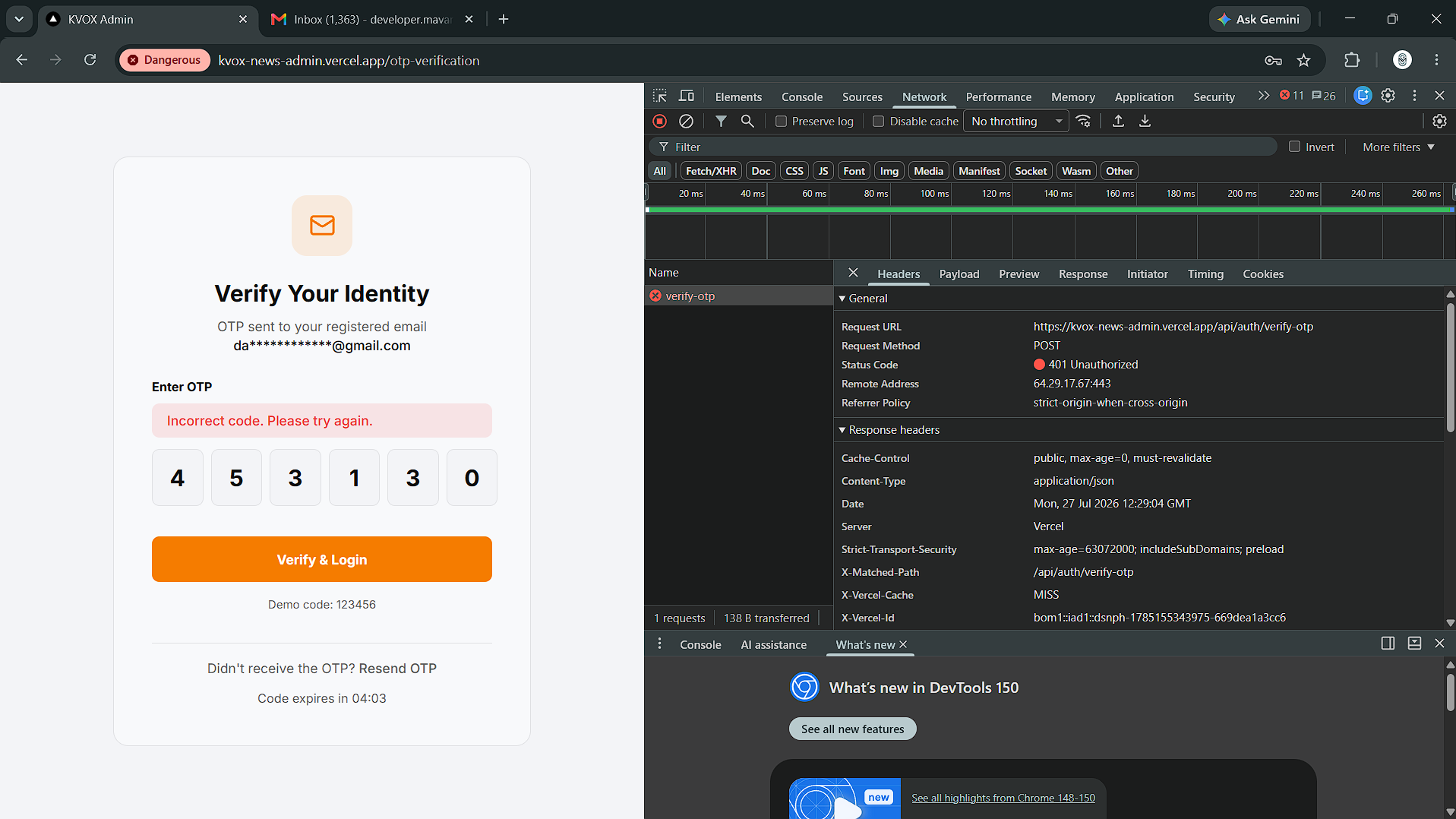Open the tab search dropdown arrow

click(19, 19)
